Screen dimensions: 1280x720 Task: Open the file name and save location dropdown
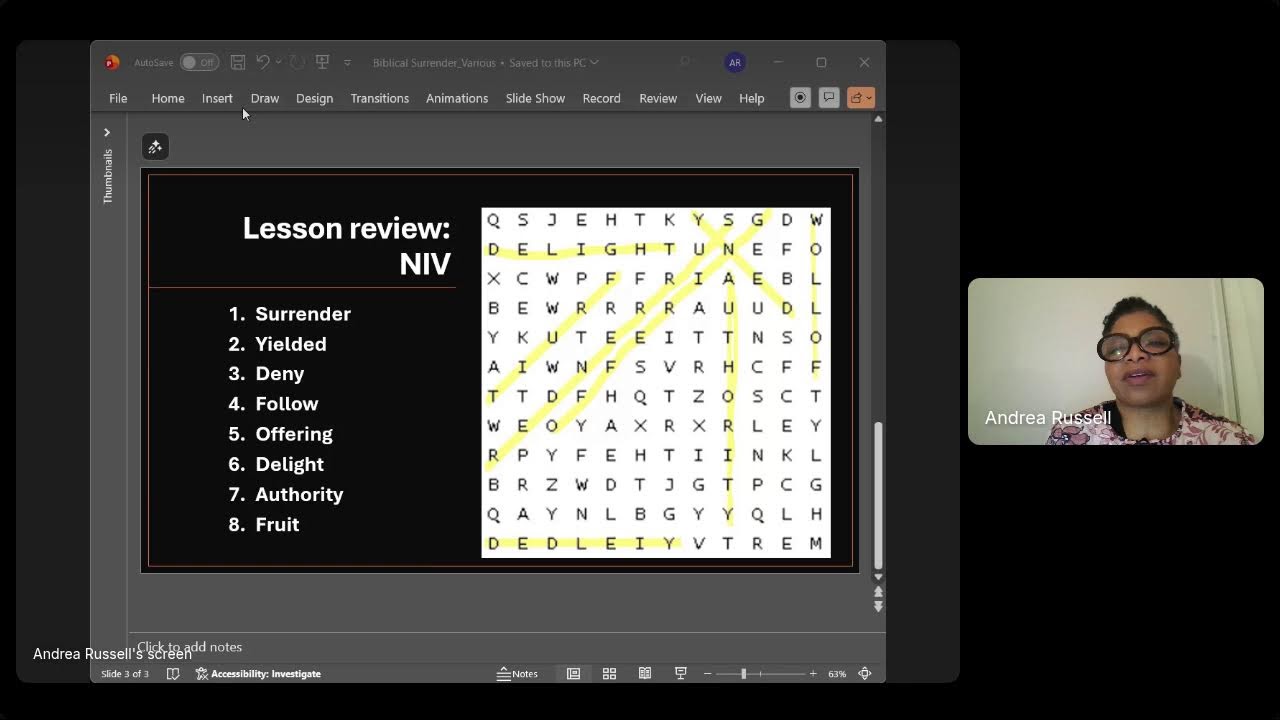pyautogui.click(x=486, y=62)
